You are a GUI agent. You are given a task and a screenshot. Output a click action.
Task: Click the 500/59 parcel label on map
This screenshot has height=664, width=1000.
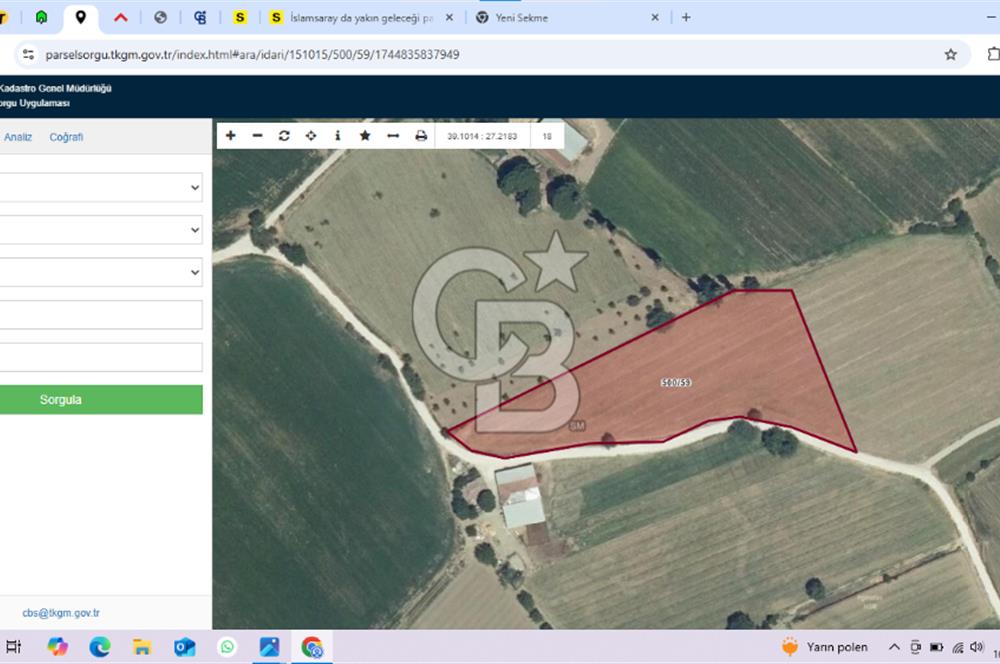click(x=676, y=382)
